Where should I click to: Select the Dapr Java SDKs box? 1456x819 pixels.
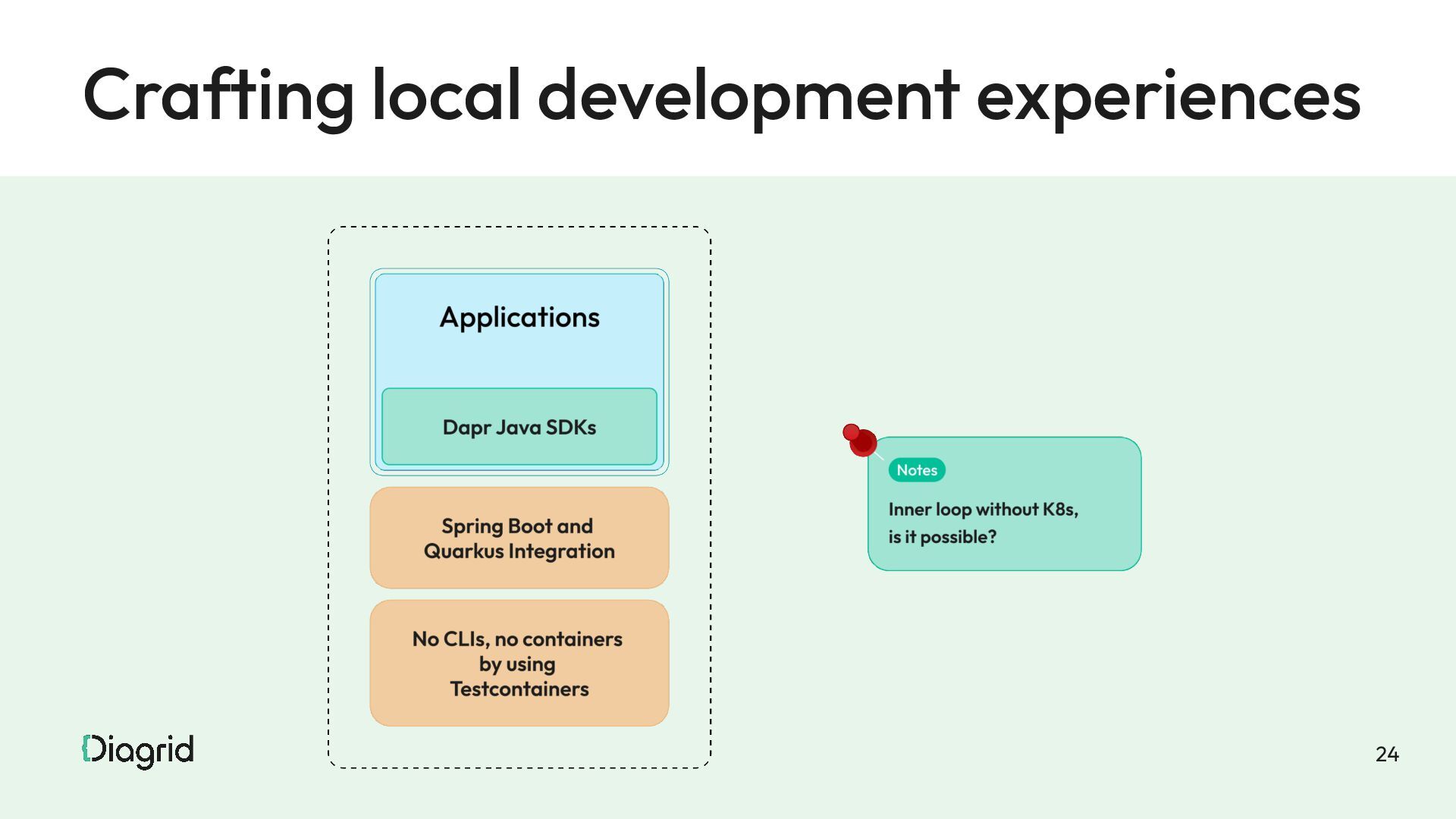coord(519,427)
